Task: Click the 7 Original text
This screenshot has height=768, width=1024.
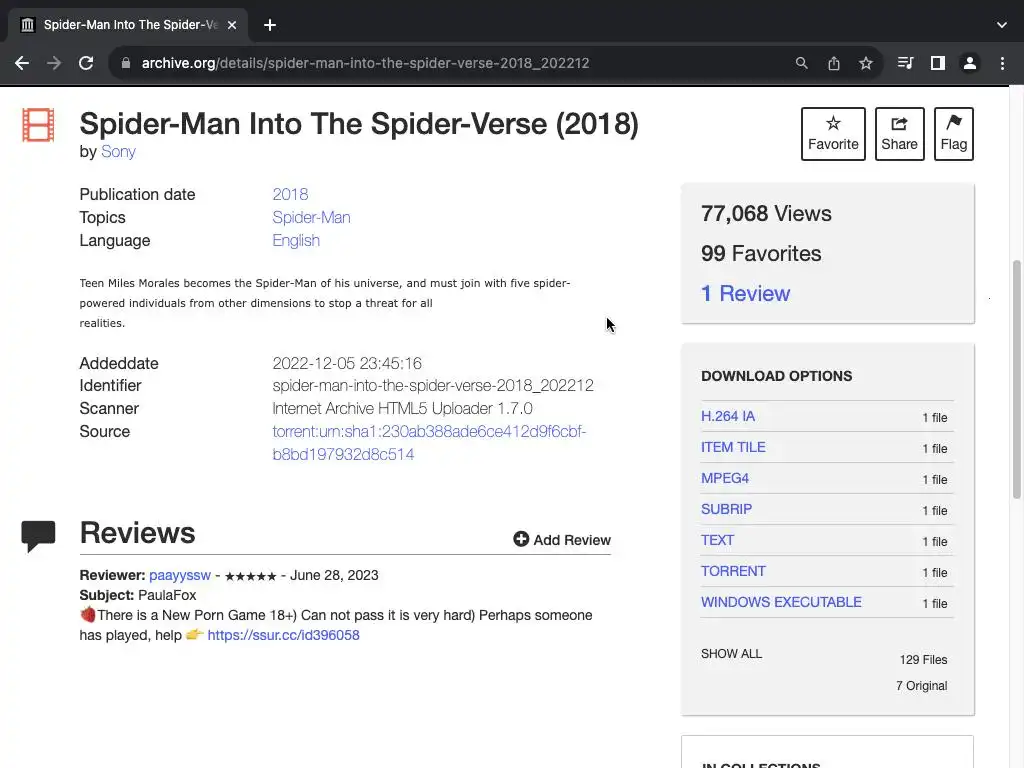Action: click(921, 686)
